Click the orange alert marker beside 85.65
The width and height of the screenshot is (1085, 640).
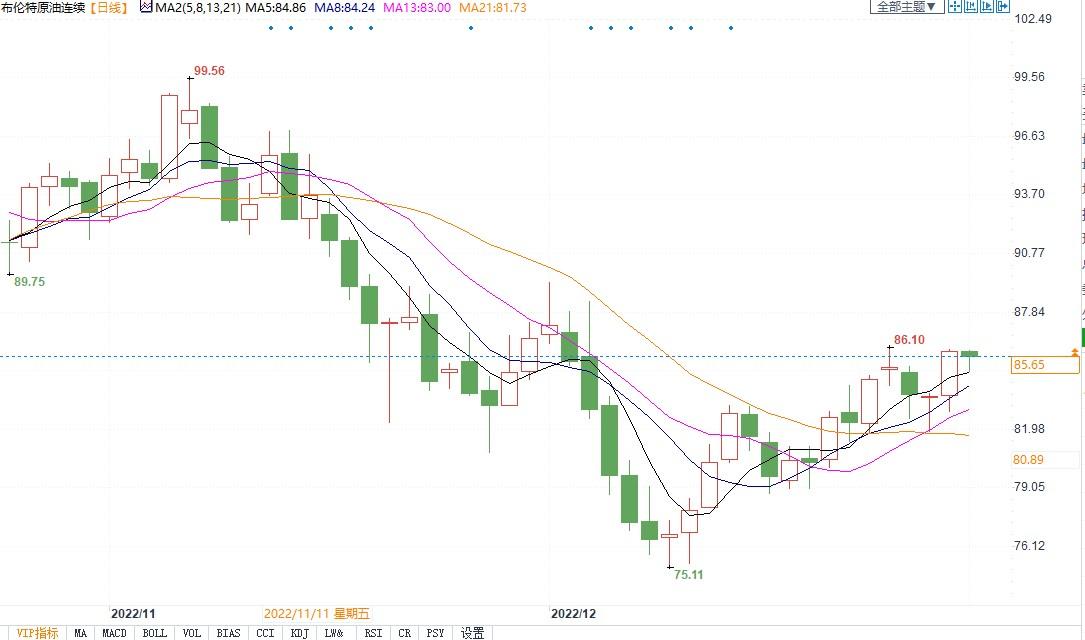click(1075, 352)
